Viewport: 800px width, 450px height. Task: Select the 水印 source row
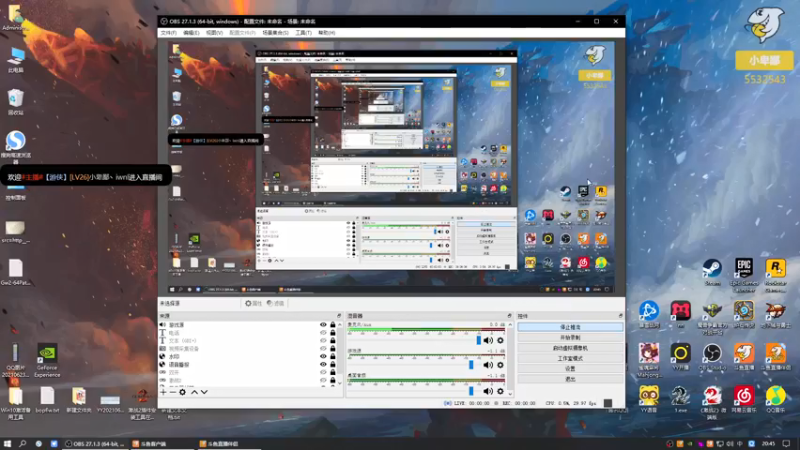coord(247,357)
